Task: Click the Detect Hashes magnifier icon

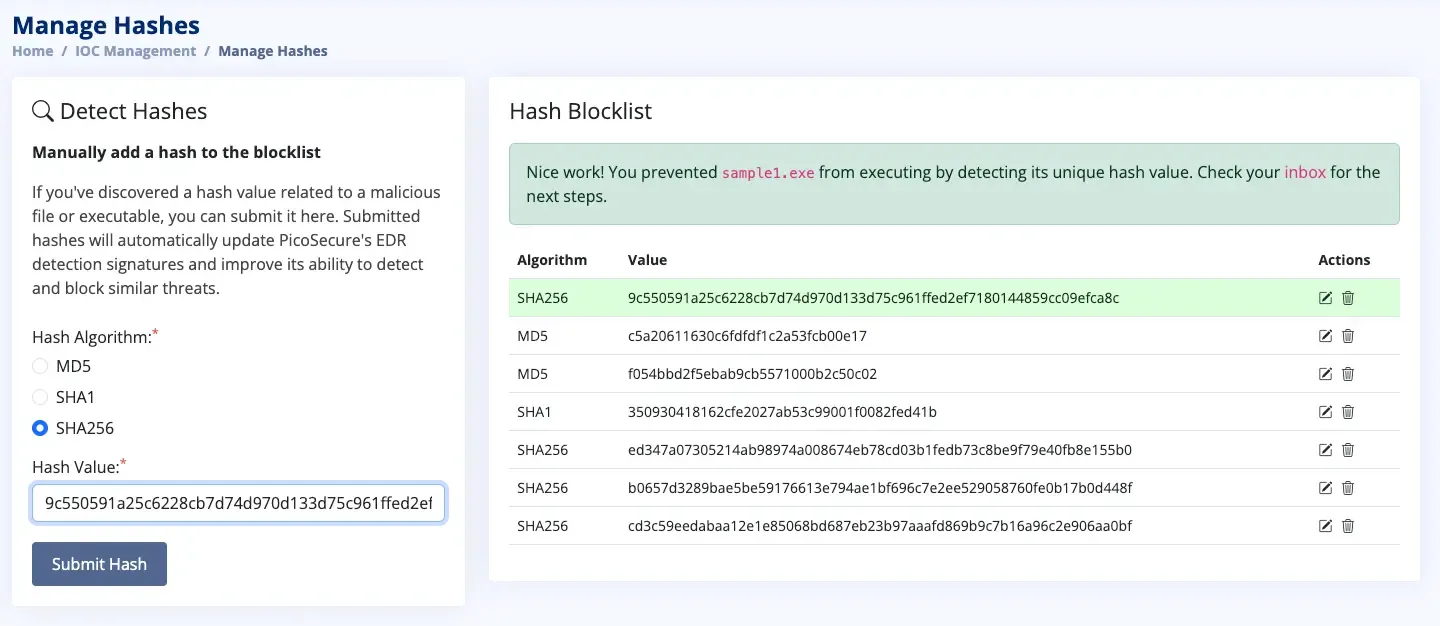Action: click(43, 111)
